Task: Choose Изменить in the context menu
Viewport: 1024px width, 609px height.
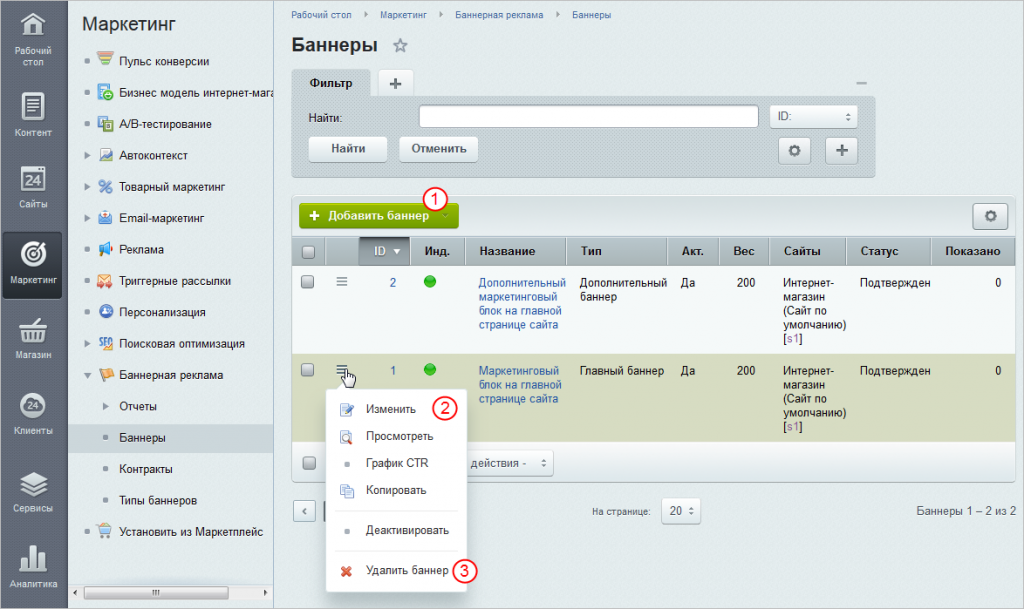Action: (x=390, y=409)
